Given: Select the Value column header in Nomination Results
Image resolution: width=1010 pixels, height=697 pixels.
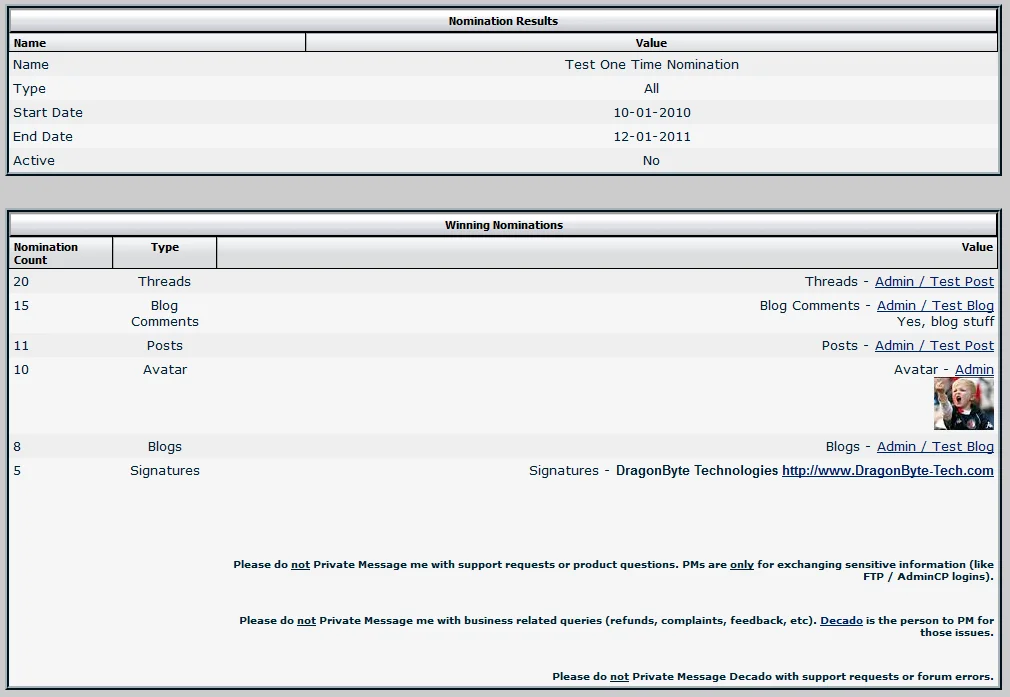Looking at the screenshot, I should coord(651,43).
